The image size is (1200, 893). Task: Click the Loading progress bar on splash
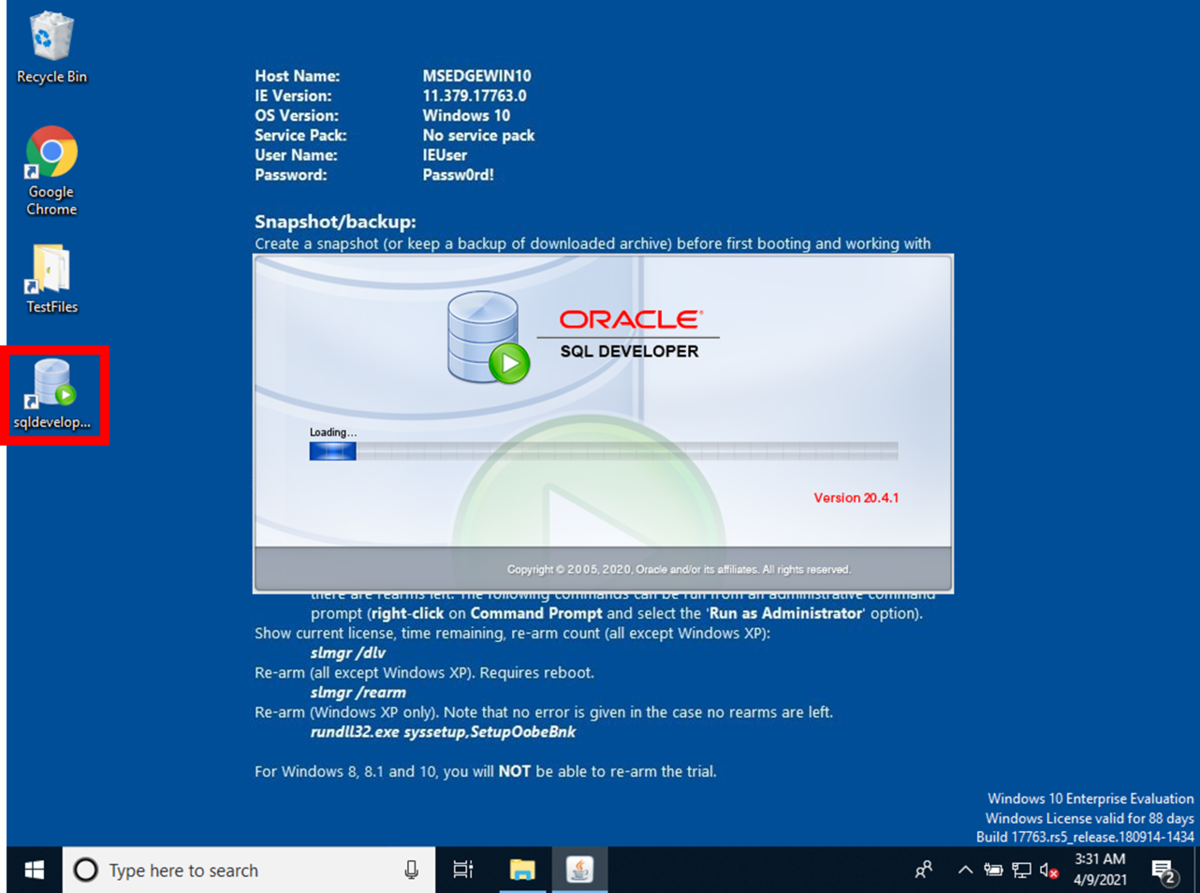pyautogui.click(x=603, y=452)
